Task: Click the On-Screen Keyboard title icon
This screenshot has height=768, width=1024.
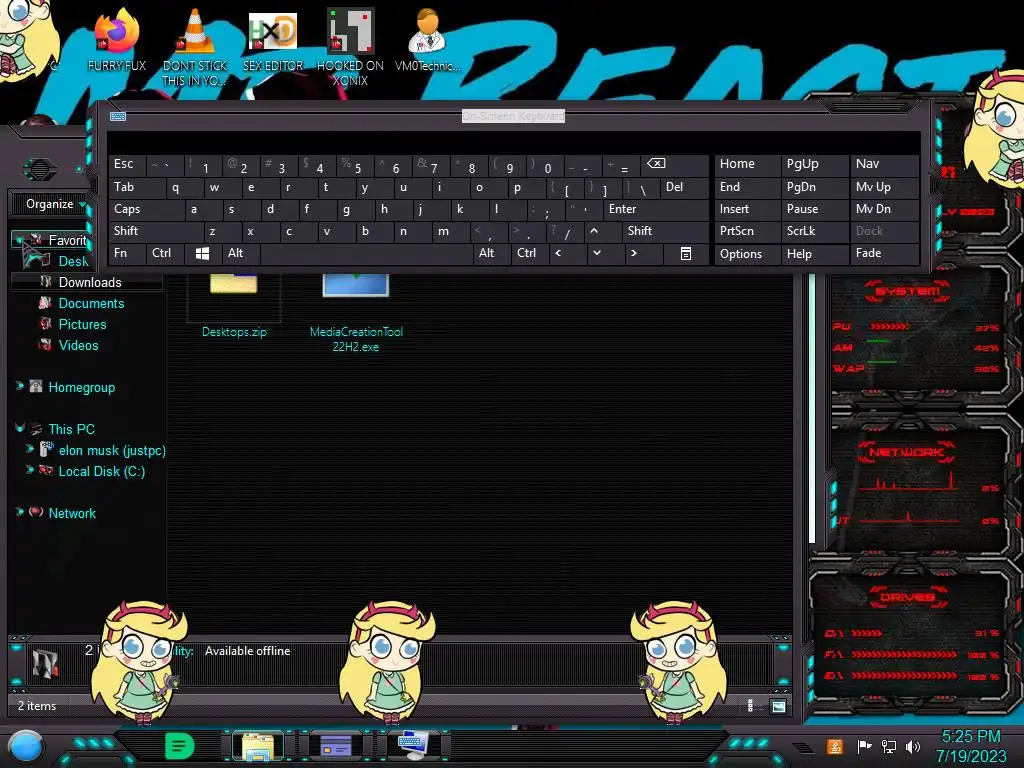Action: pos(118,116)
